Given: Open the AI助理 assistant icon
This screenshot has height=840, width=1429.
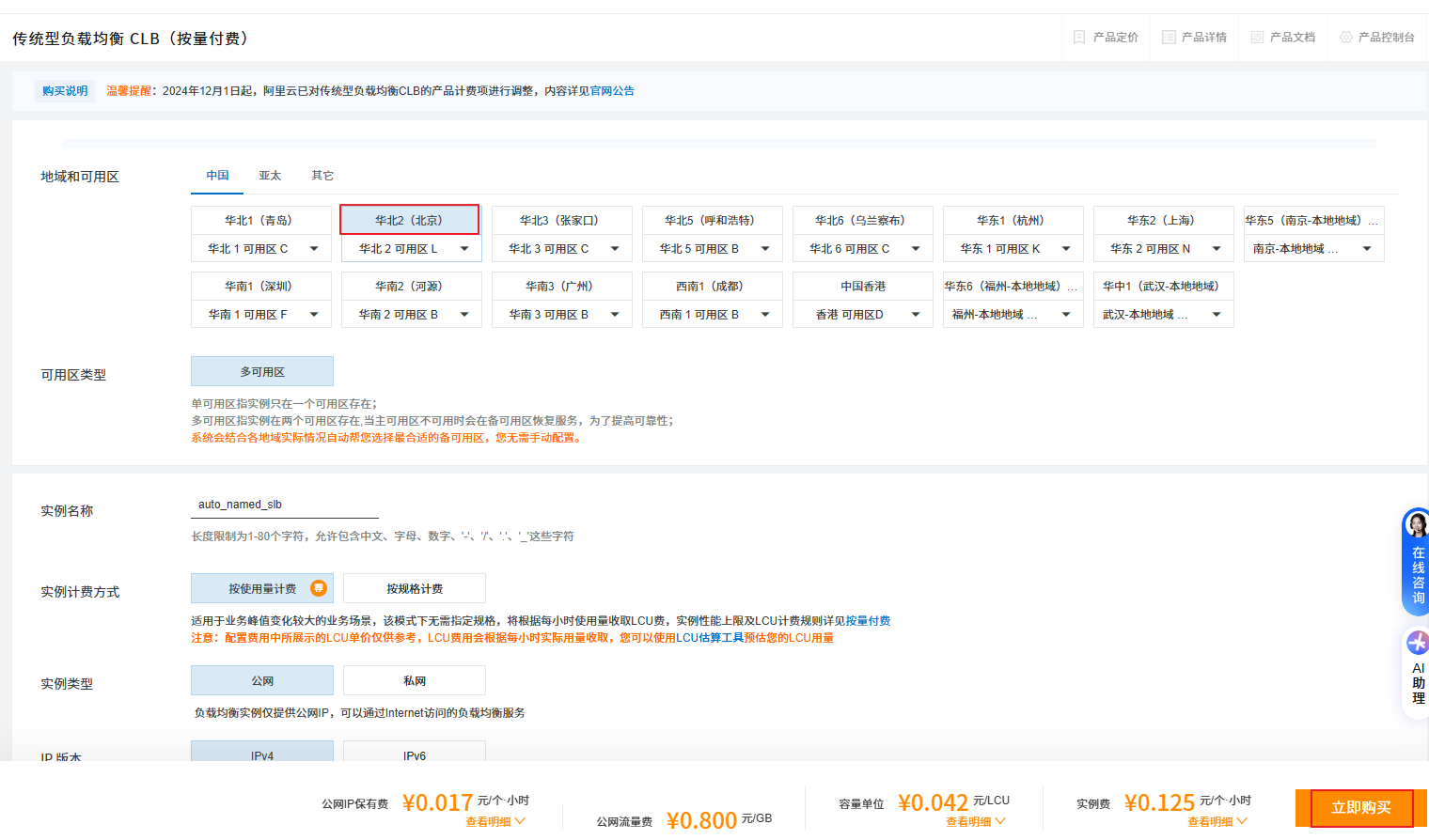Looking at the screenshot, I should point(1417,643).
